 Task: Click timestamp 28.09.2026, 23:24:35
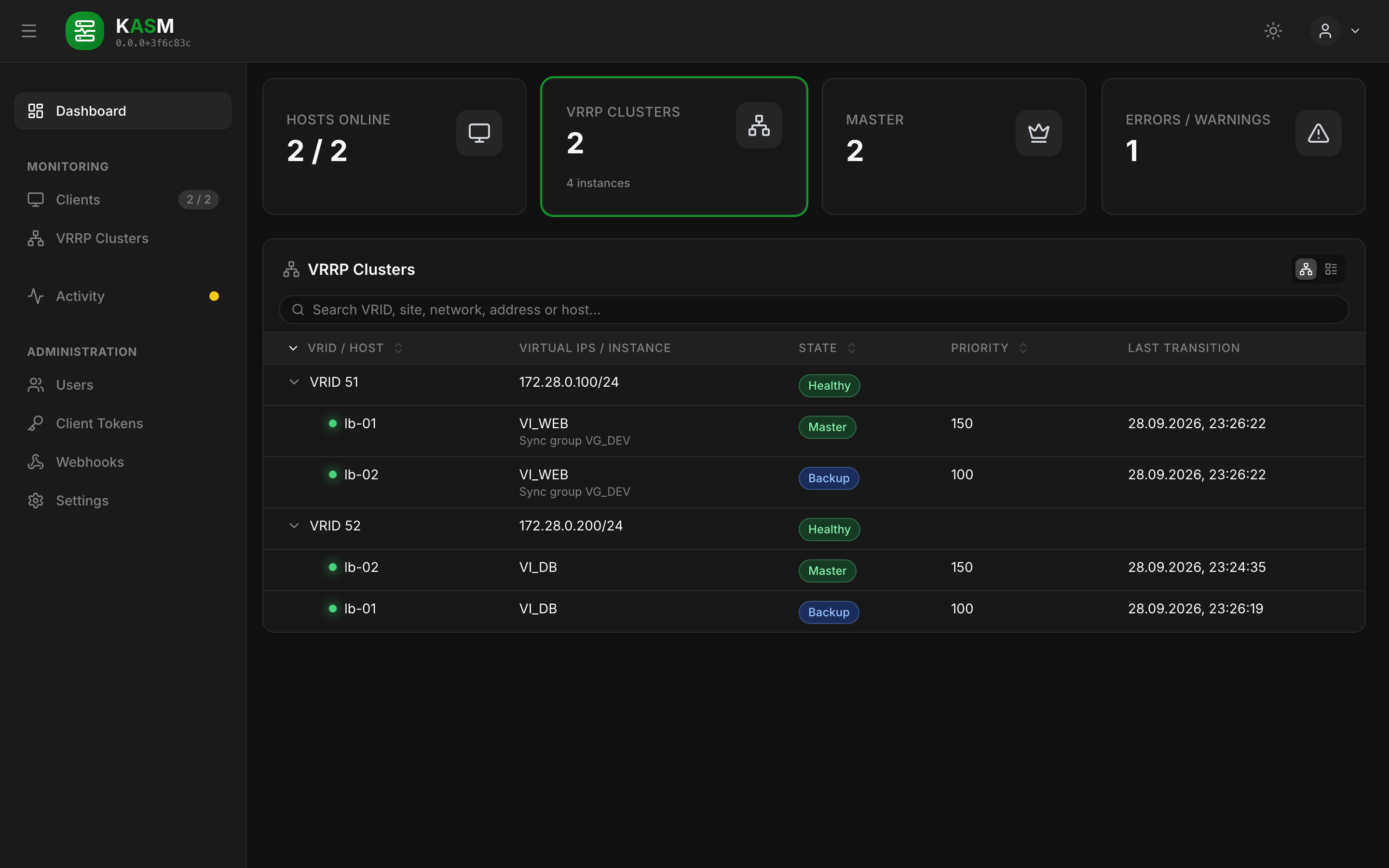pos(1197,567)
